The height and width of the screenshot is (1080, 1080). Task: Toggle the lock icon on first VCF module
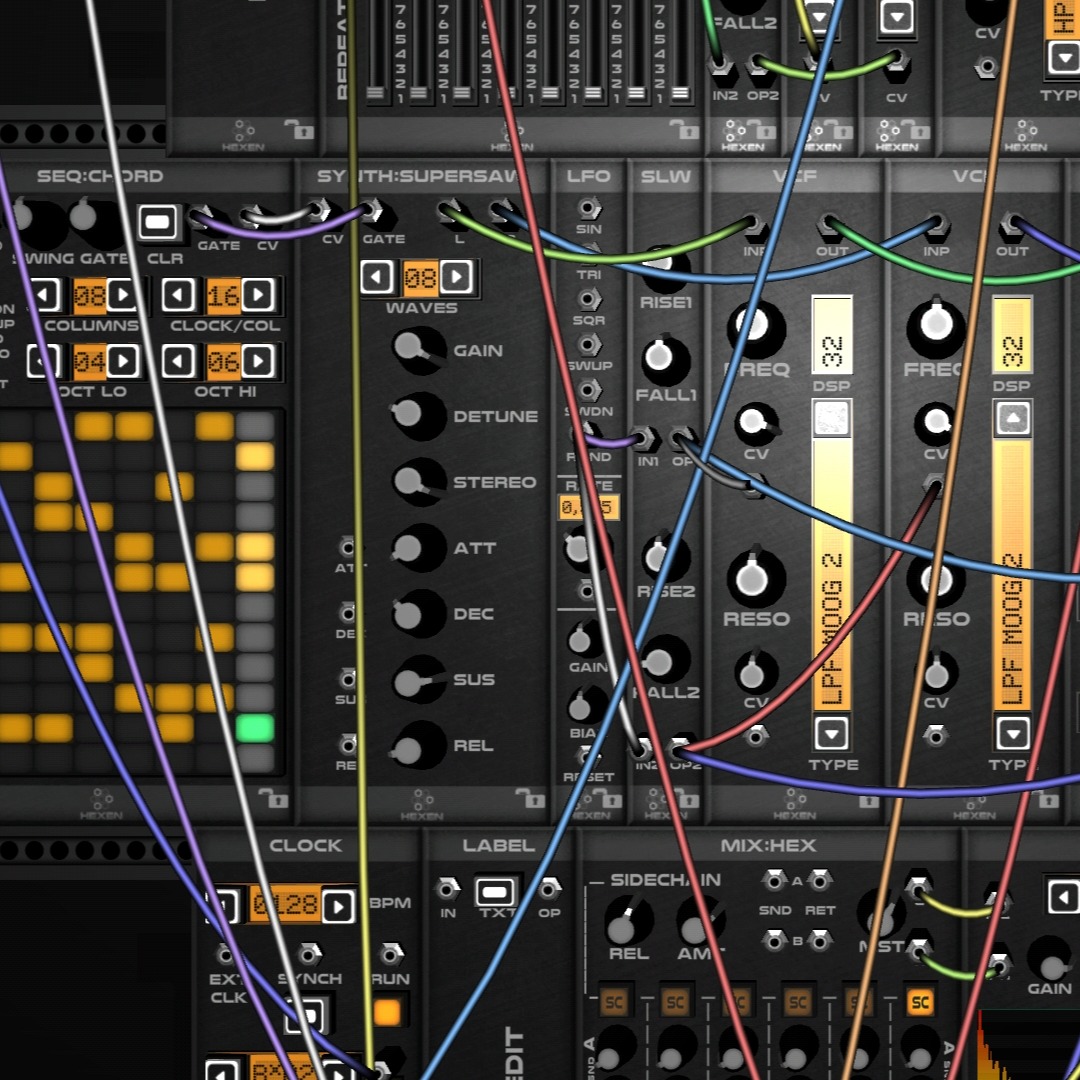pyautogui.click(x=869, y=800)
